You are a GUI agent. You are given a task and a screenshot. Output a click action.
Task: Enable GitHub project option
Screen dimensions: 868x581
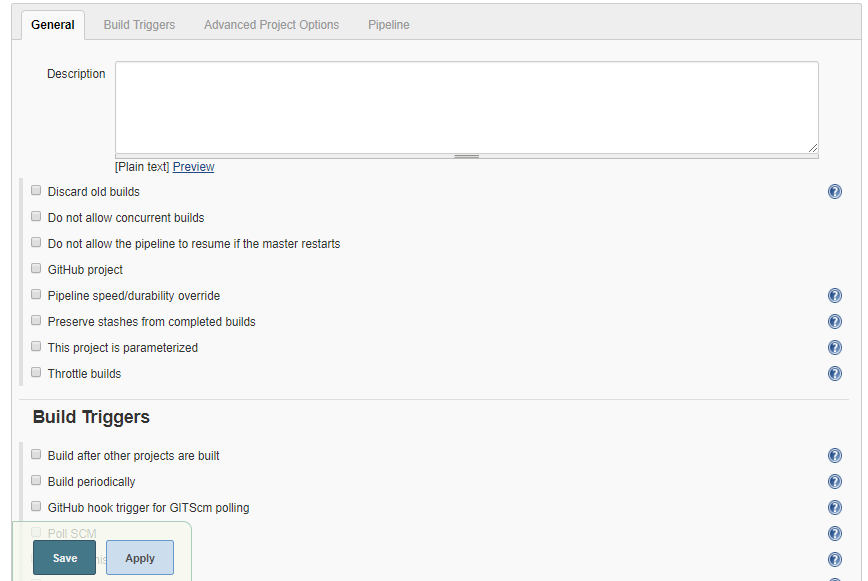click(x=36, y=268)
